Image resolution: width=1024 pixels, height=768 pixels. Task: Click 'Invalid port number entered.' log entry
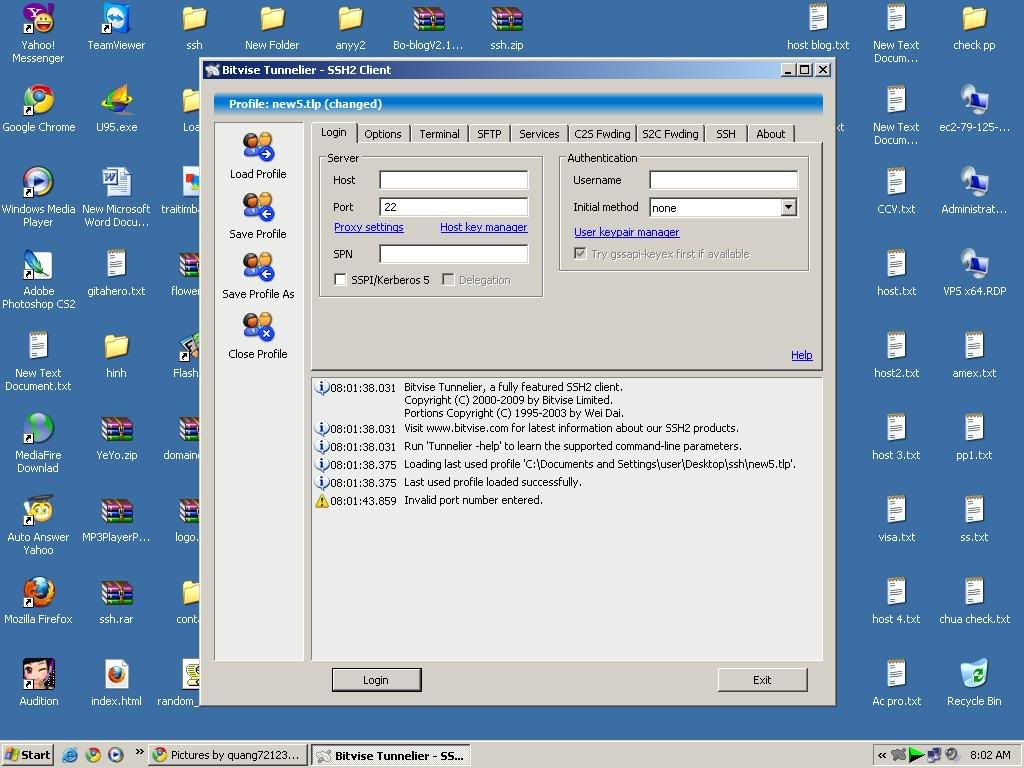coord(473,500)
